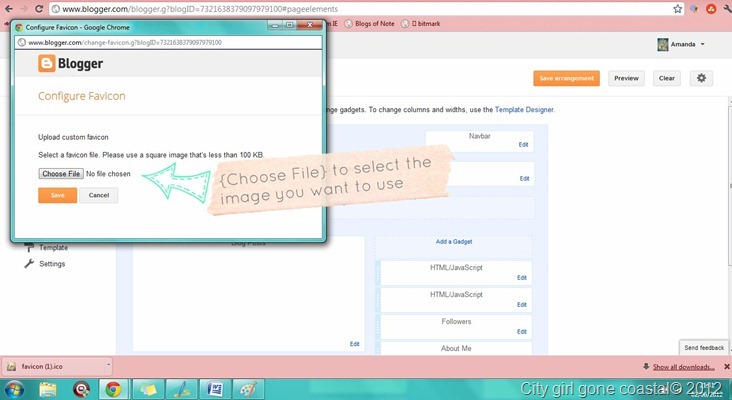Screen dimensions: 732x400
Task: Edit the Blog Posts gadget
Action: tap(354, 344)
